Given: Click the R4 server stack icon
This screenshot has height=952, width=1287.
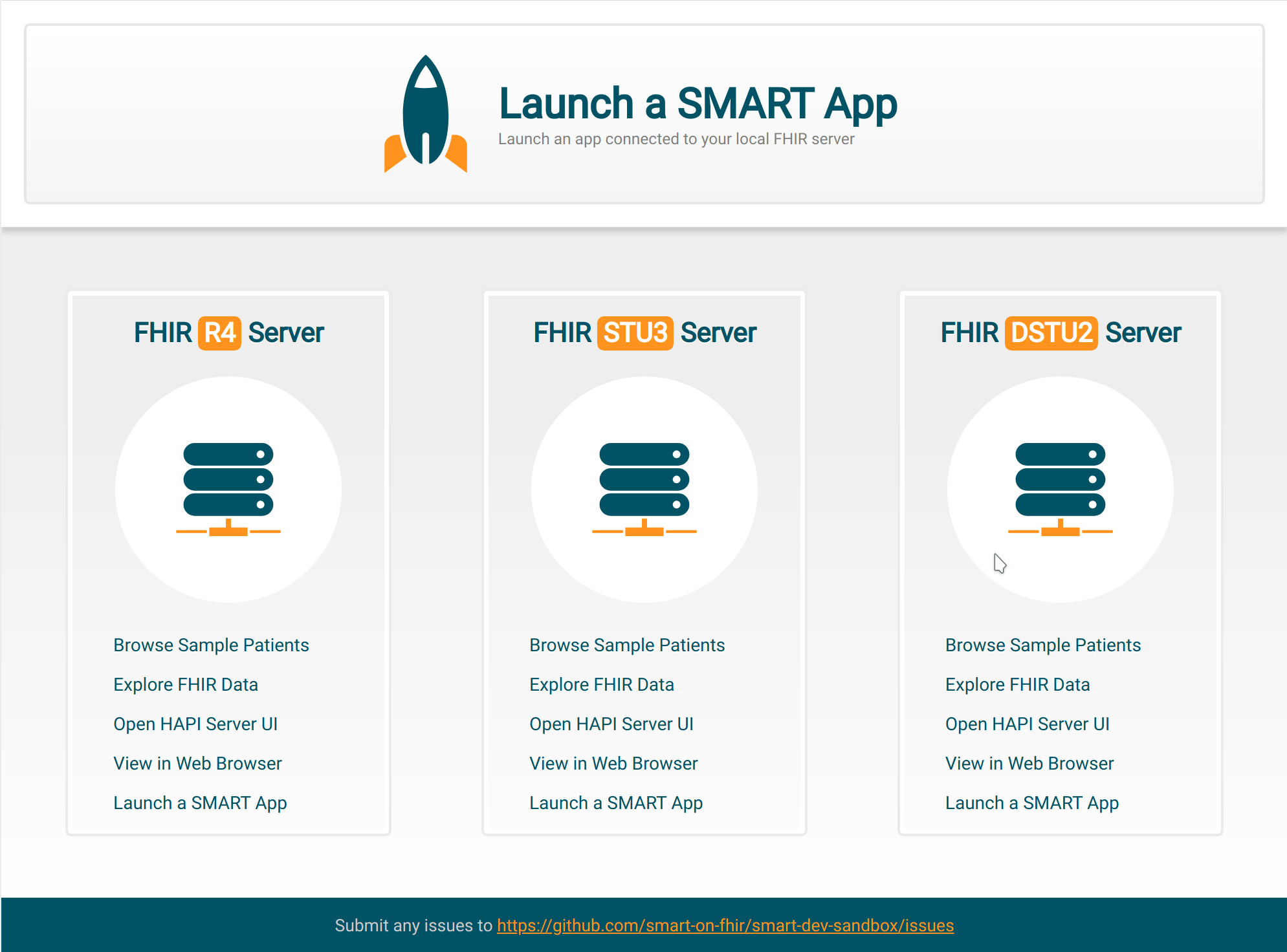Looking at the screenshot, I should (228, 489).
